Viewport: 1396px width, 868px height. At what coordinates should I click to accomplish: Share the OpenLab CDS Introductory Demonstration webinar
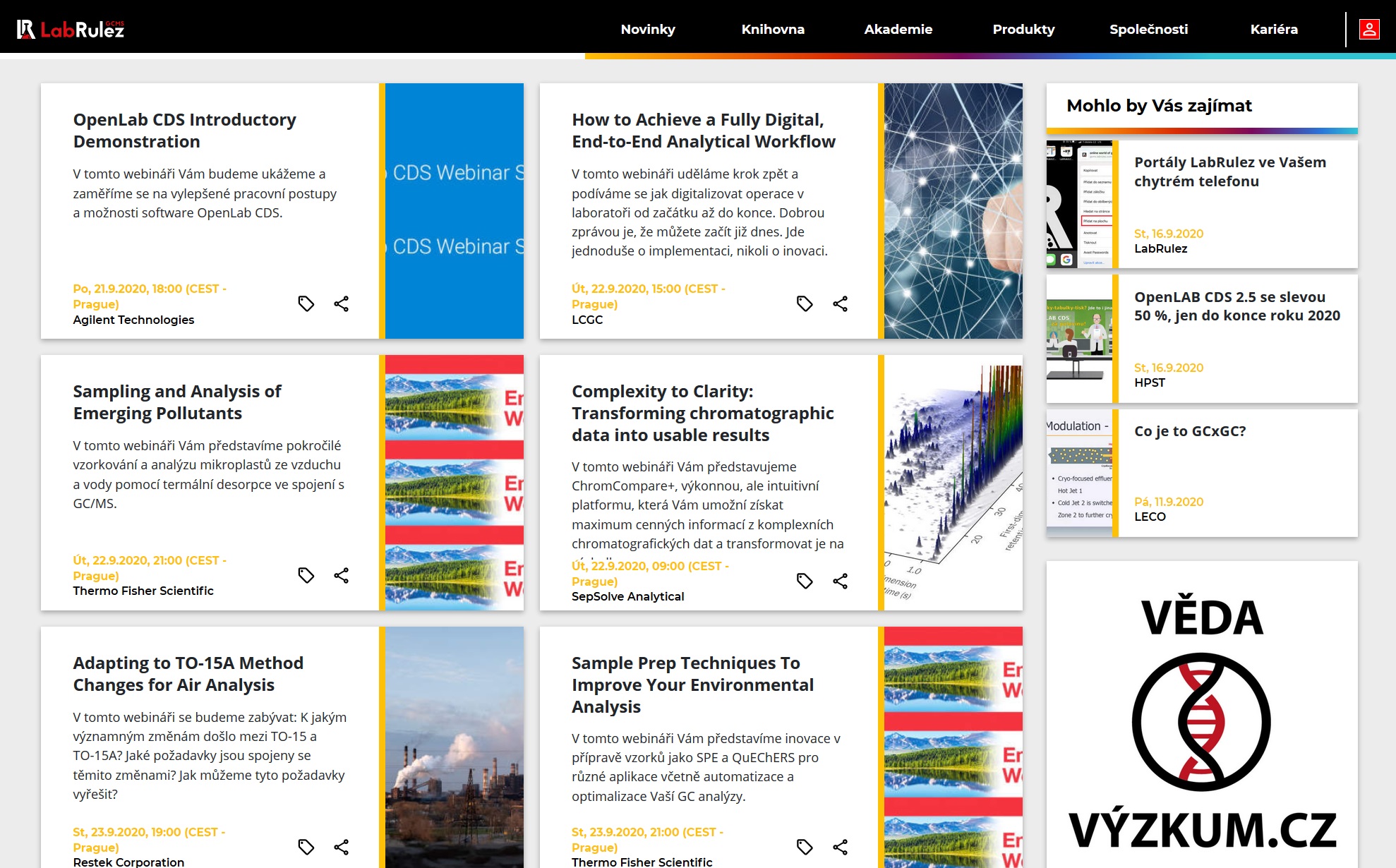tap(342, 303)
